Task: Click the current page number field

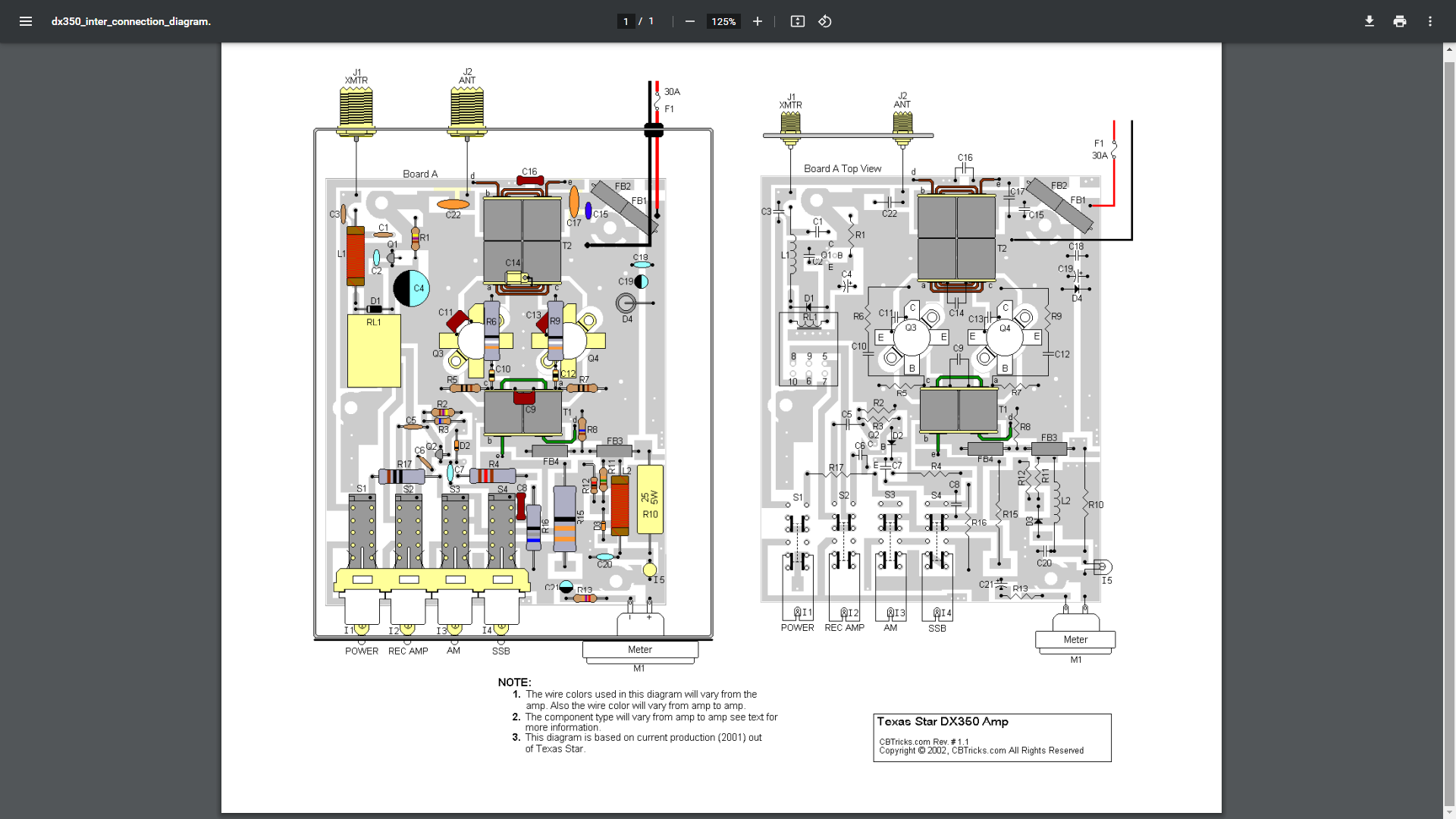Action: coord(626,21)
